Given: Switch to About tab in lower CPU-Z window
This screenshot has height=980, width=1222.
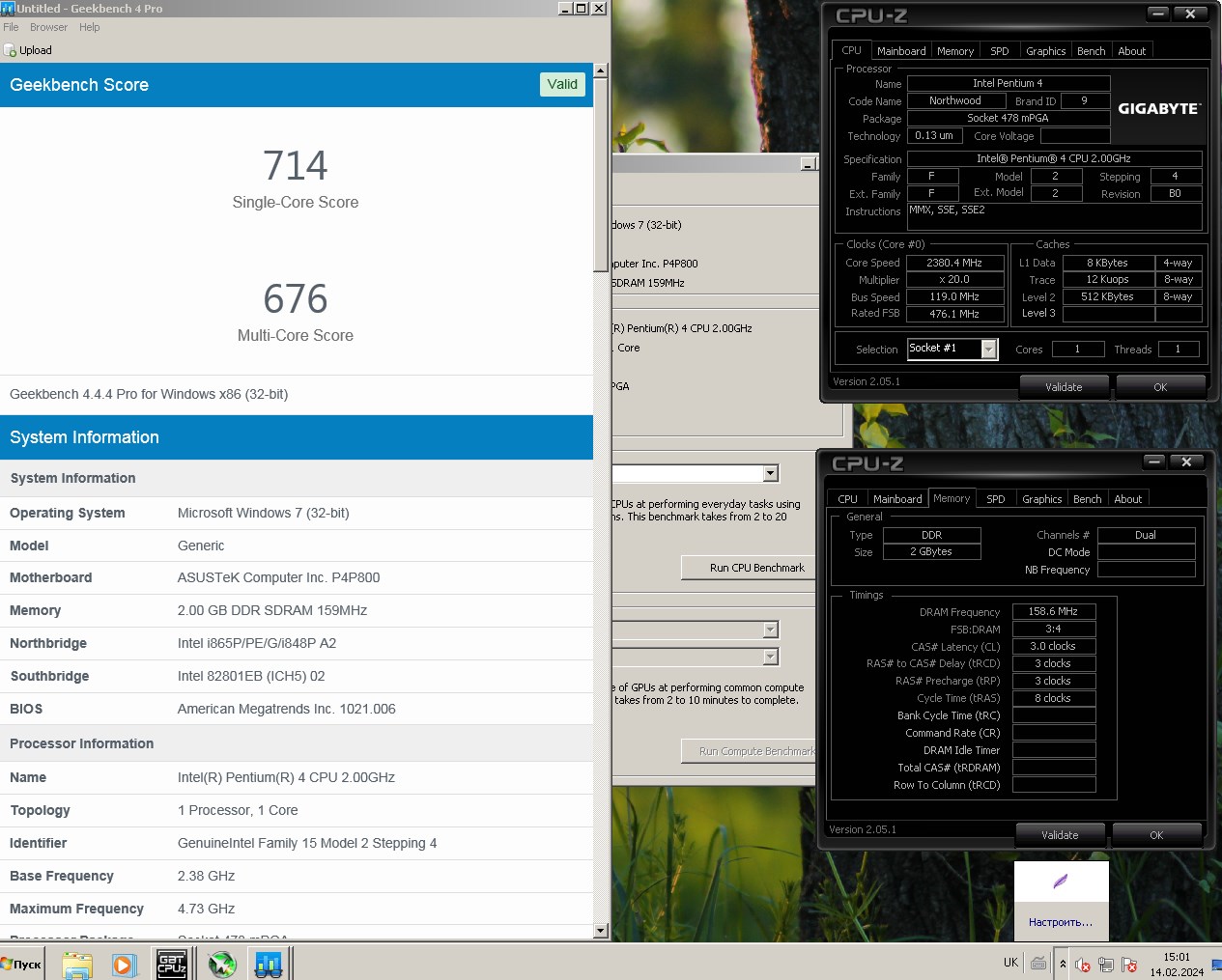Looking at the screenshot, I should click(1128, 499).
